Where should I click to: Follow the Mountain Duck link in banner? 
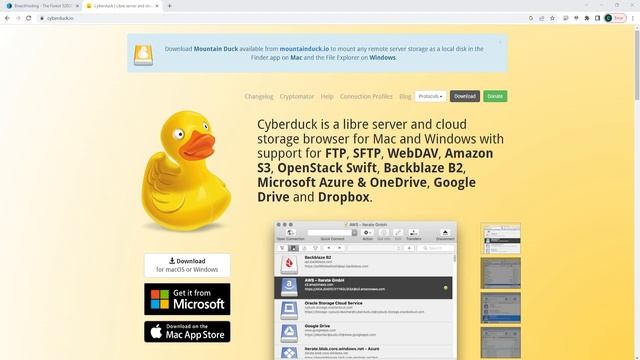point(216,49)
